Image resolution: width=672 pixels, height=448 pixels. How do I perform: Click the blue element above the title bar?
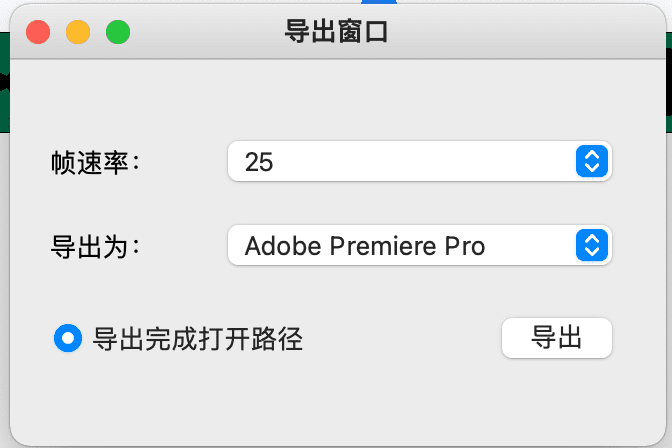point(379,2)
